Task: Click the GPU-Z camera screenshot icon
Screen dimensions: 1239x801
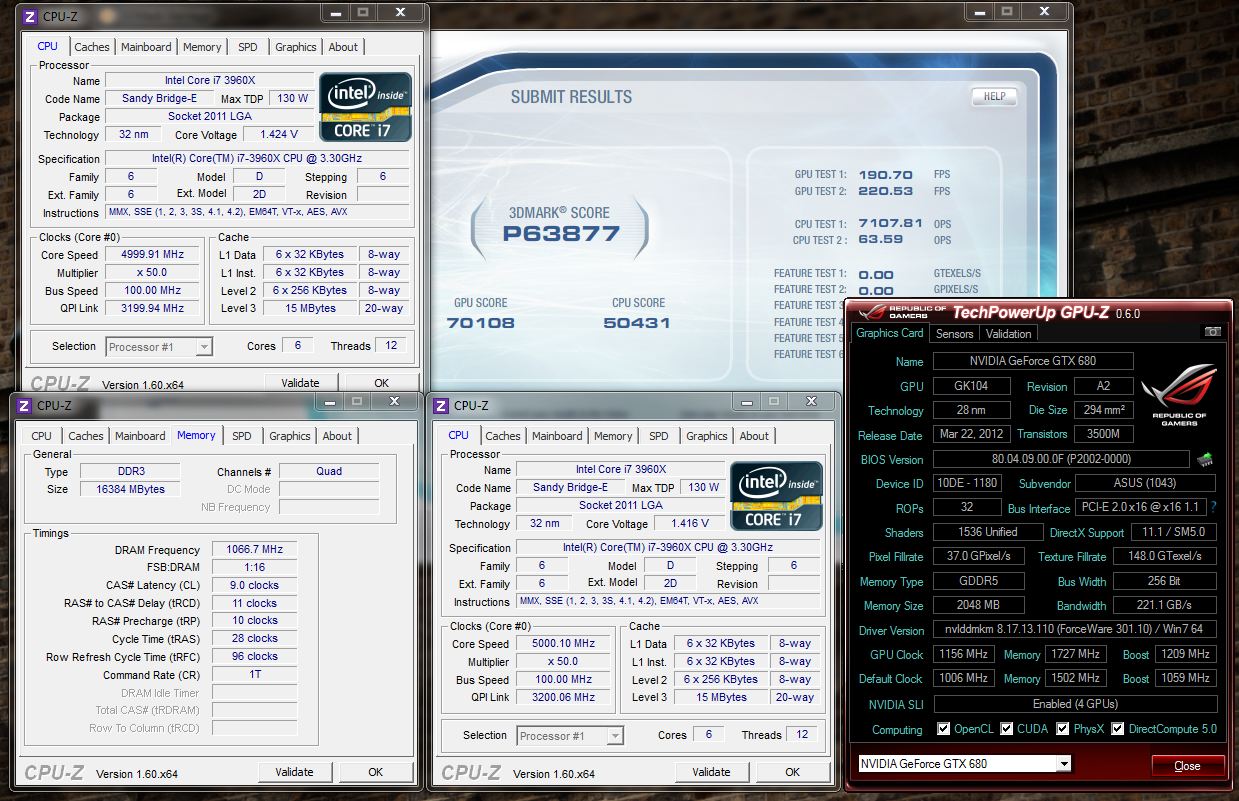Action: (1212, 332)
